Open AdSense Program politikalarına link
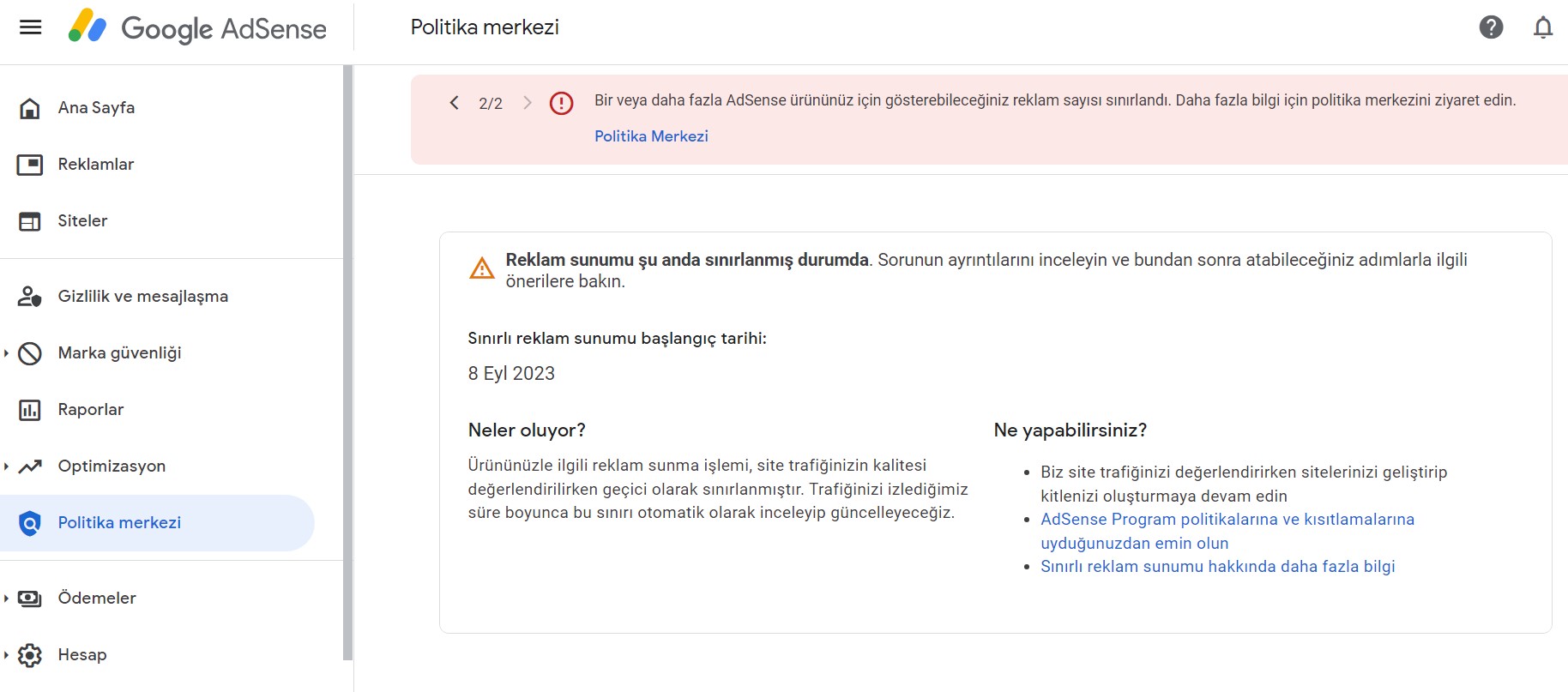 tap(1227, 531)
